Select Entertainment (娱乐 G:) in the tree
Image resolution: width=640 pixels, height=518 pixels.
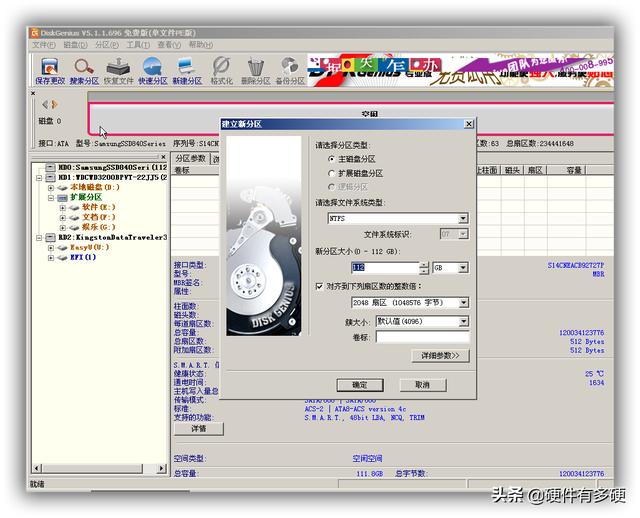point(99,227)
